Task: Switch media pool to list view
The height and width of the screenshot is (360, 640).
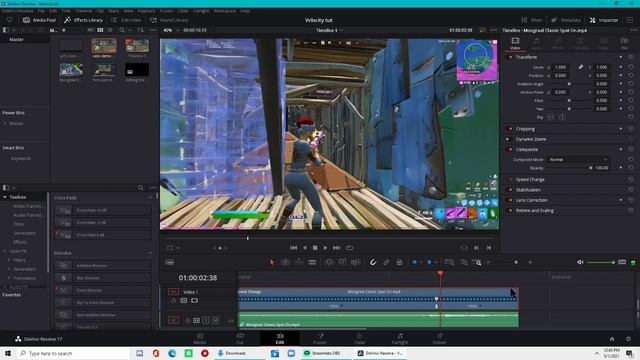Action: [110, 30]
